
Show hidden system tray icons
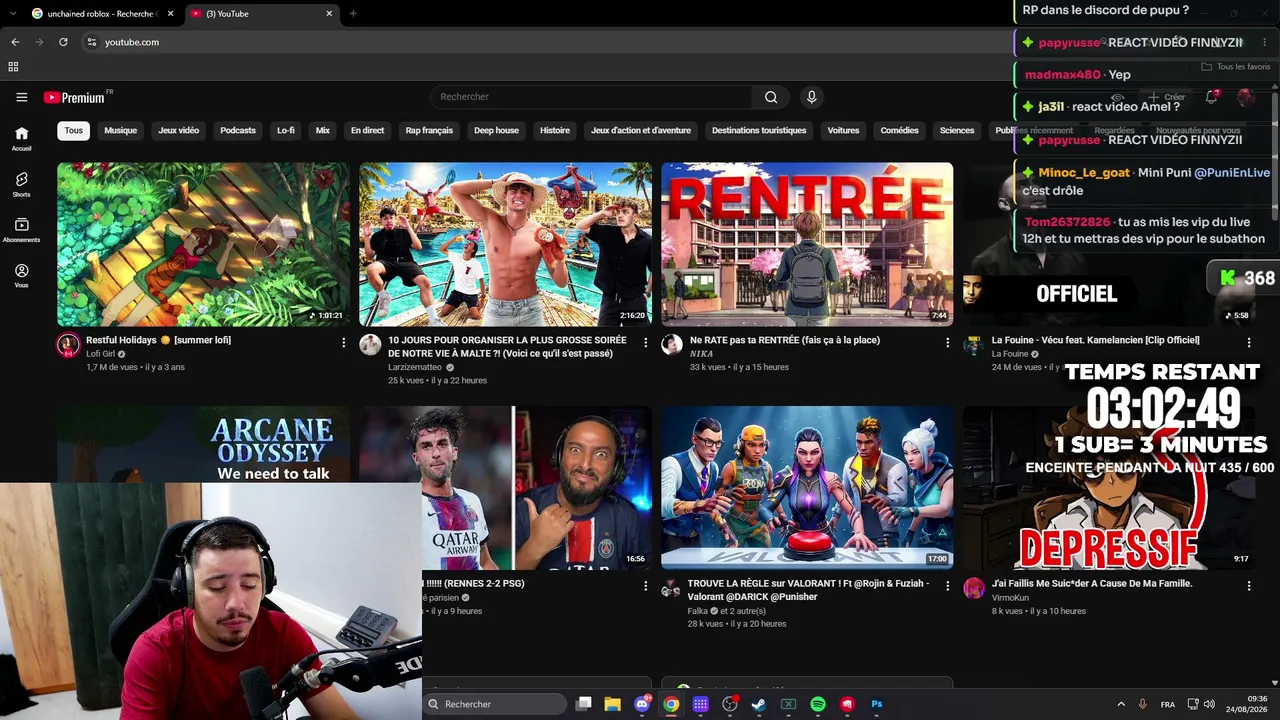pos(1120,704)
